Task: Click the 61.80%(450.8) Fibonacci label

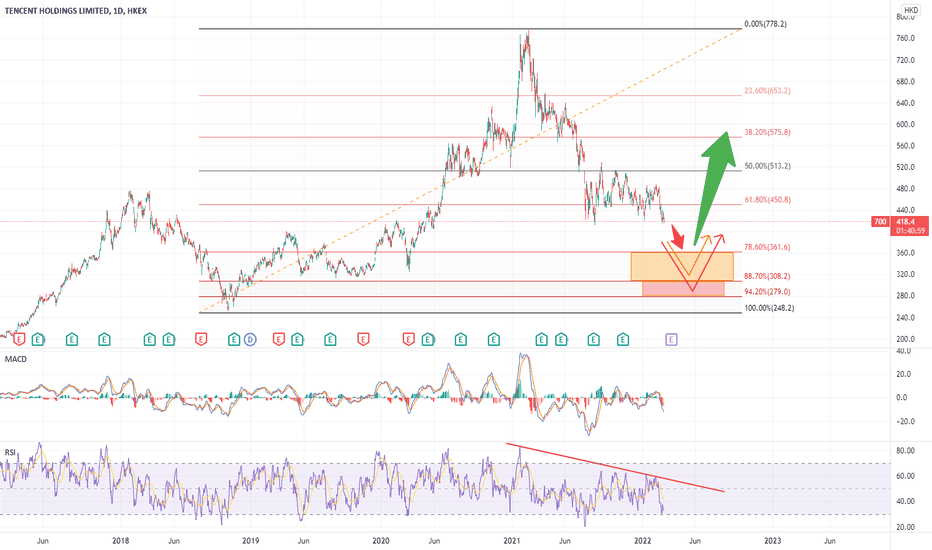Action: [x=767, y=200]
